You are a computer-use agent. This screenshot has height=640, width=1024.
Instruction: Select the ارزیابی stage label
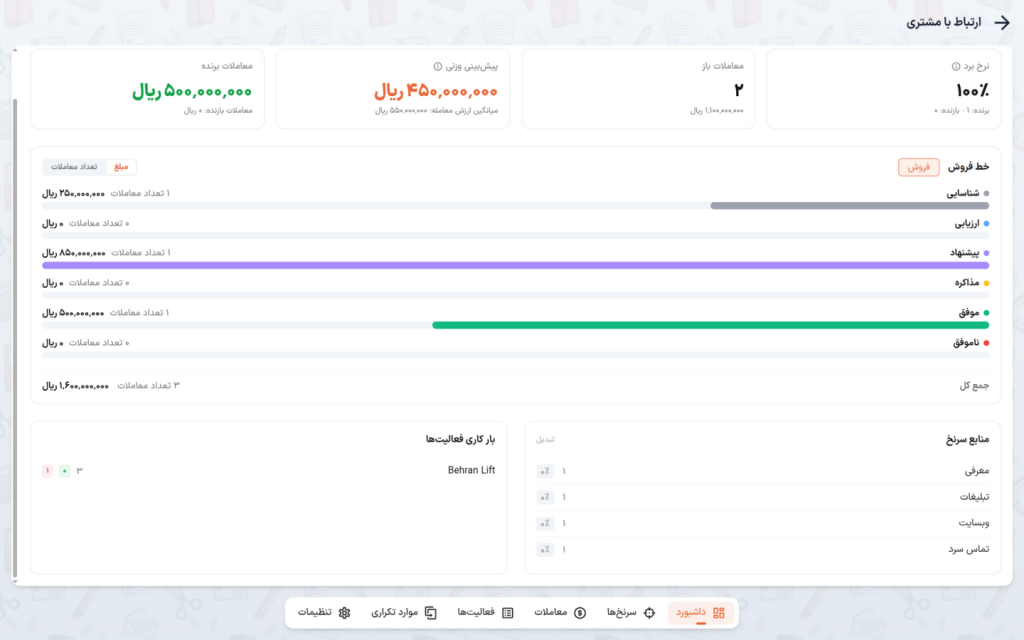(x=967, y=223)
